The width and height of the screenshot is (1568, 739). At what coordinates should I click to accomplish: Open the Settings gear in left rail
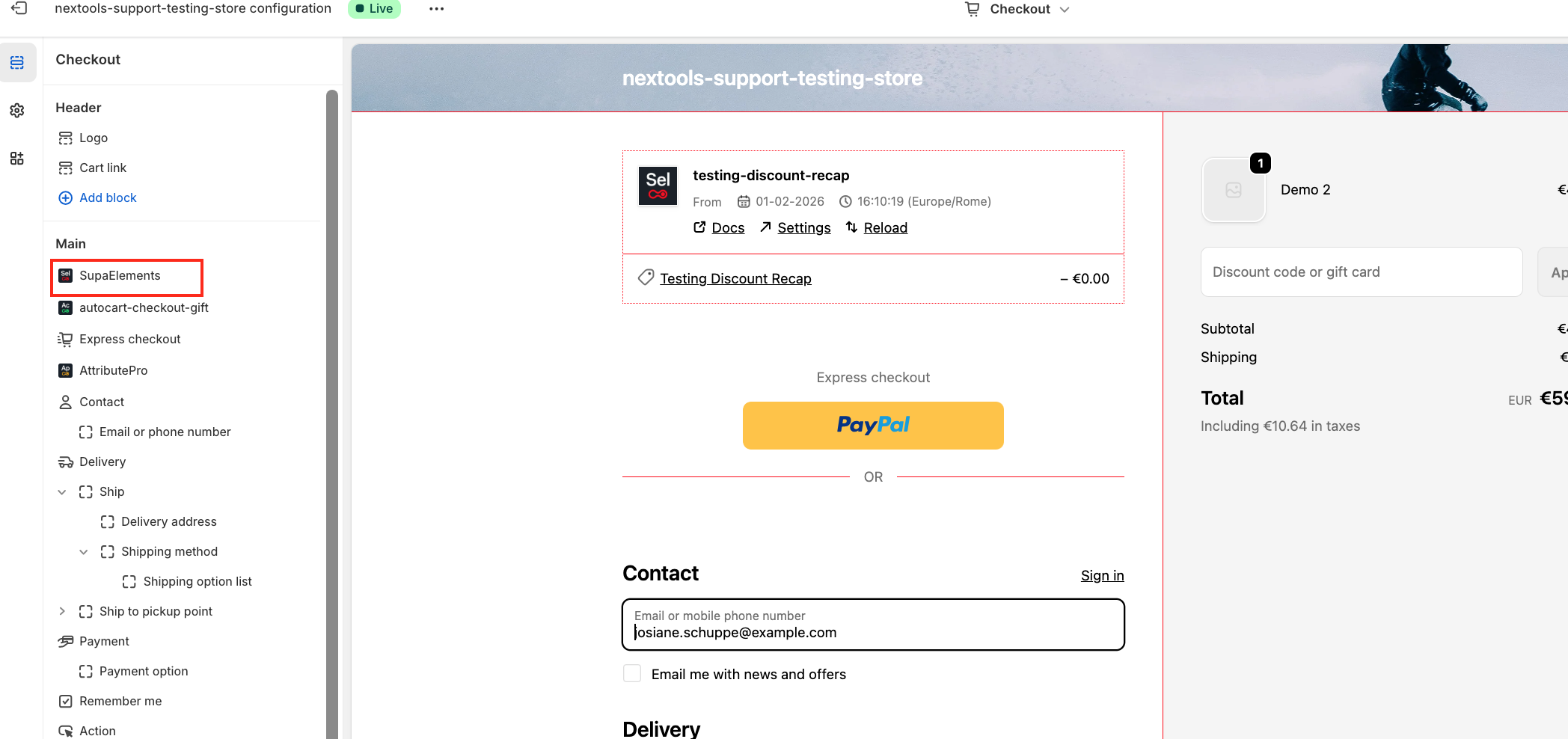tap(17, 111)
